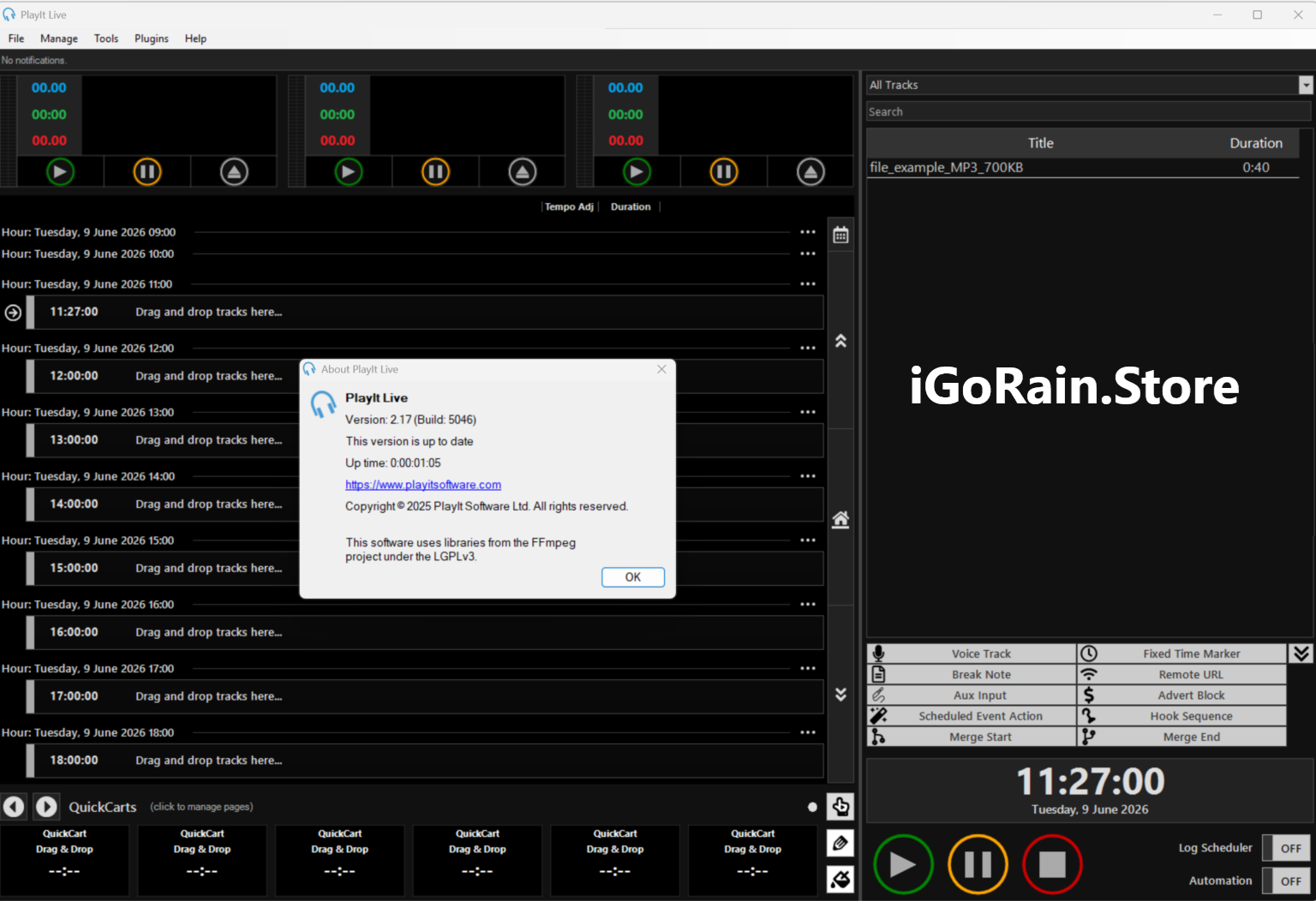Open the Help menu
This screenshot has width=1316, height=901.
point(195,39)
